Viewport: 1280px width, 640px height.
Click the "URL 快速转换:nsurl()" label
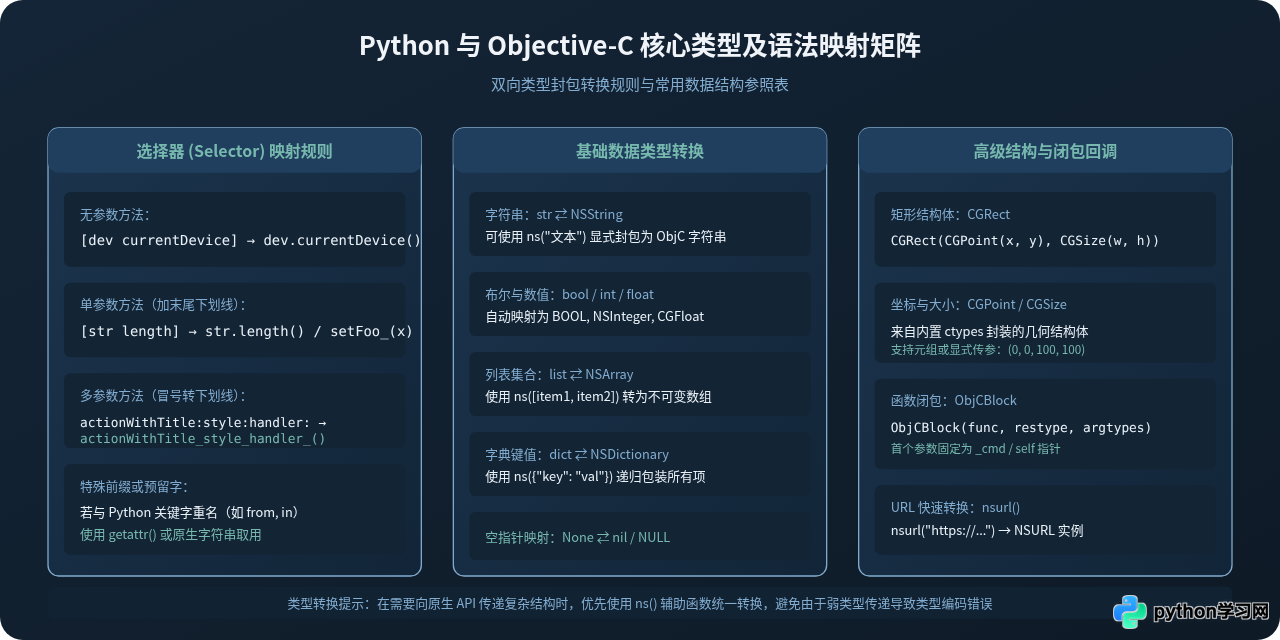click(x=955, y=507)
